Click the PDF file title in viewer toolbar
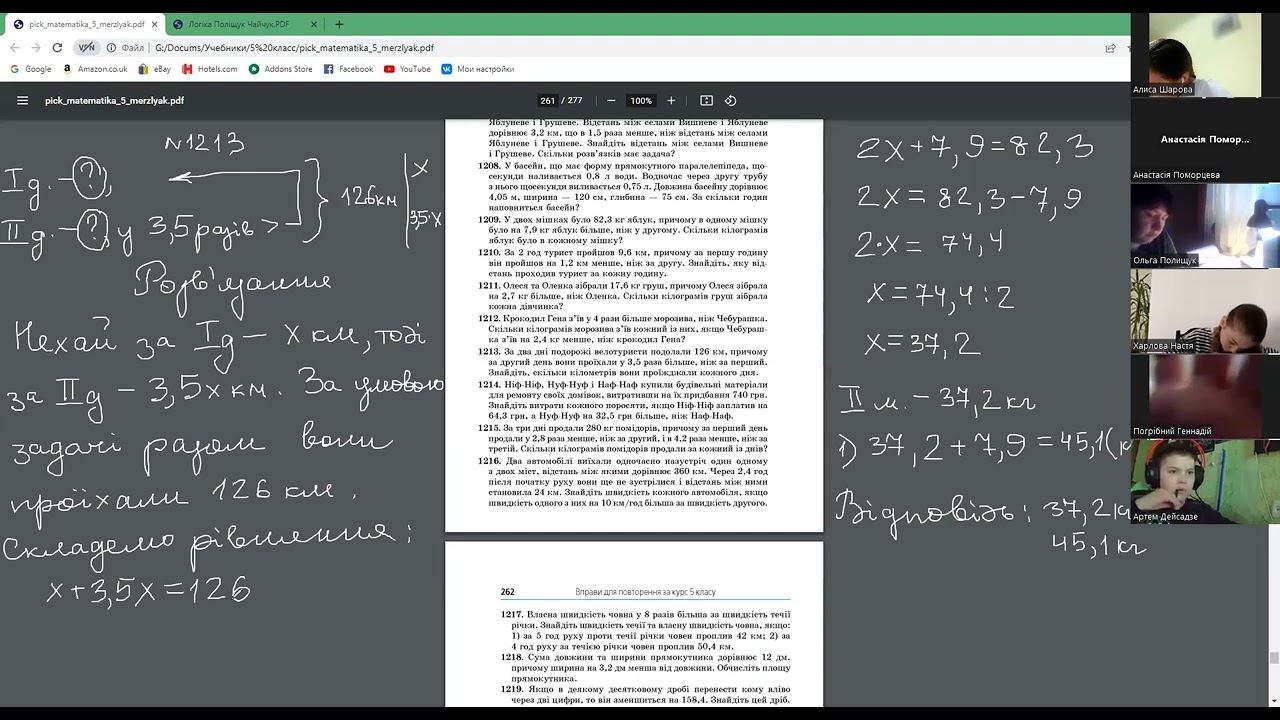The width and height of the screenshot is (1280, 720). [114, 100]
